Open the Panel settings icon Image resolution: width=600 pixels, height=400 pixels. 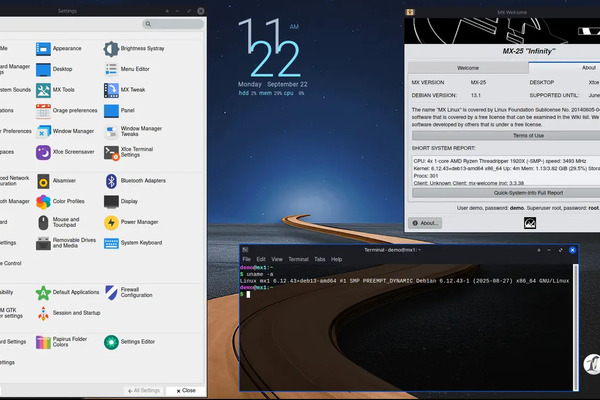[111, 111]
